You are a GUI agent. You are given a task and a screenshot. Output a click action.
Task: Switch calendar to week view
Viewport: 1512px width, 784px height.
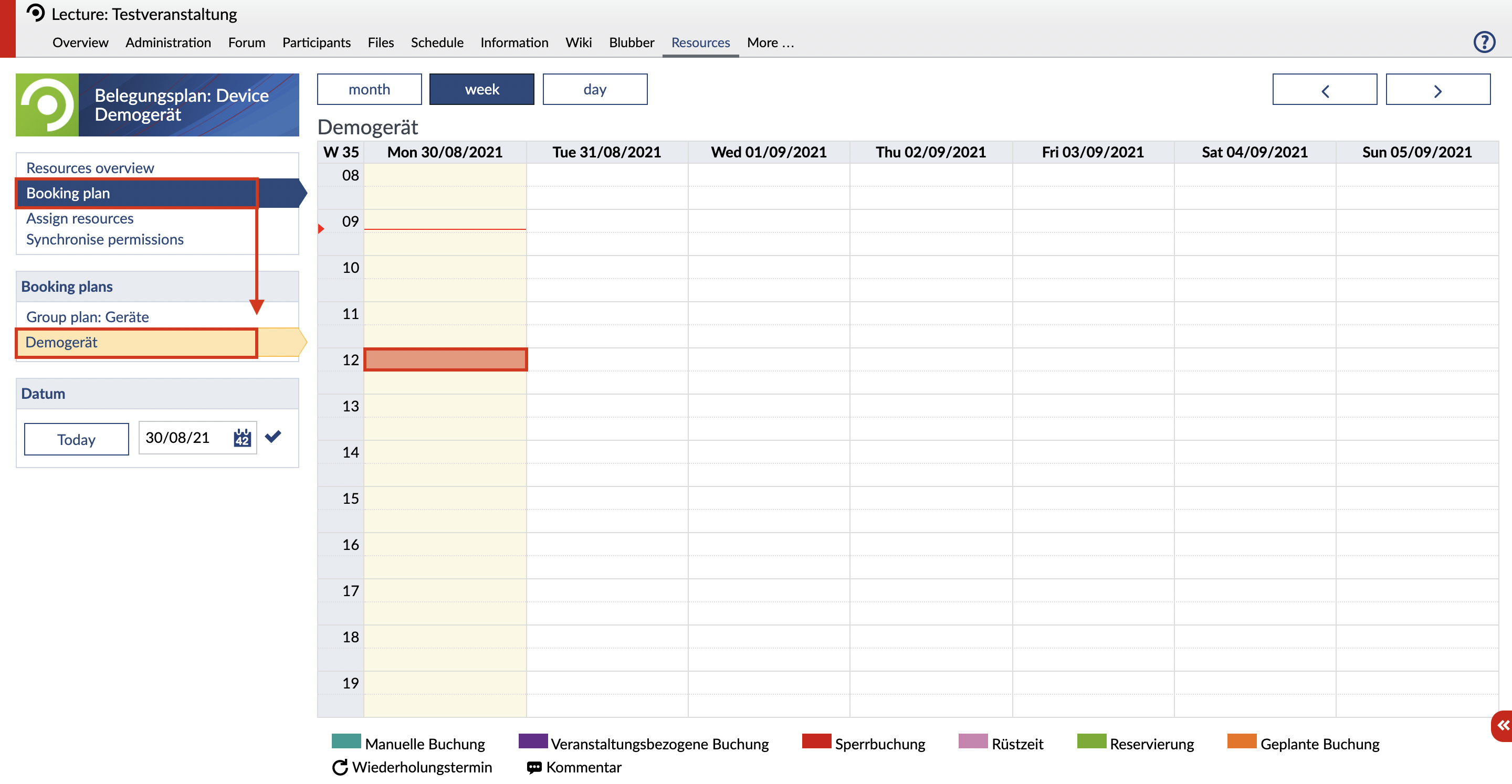pyautogui.click(x=481, y=89)
